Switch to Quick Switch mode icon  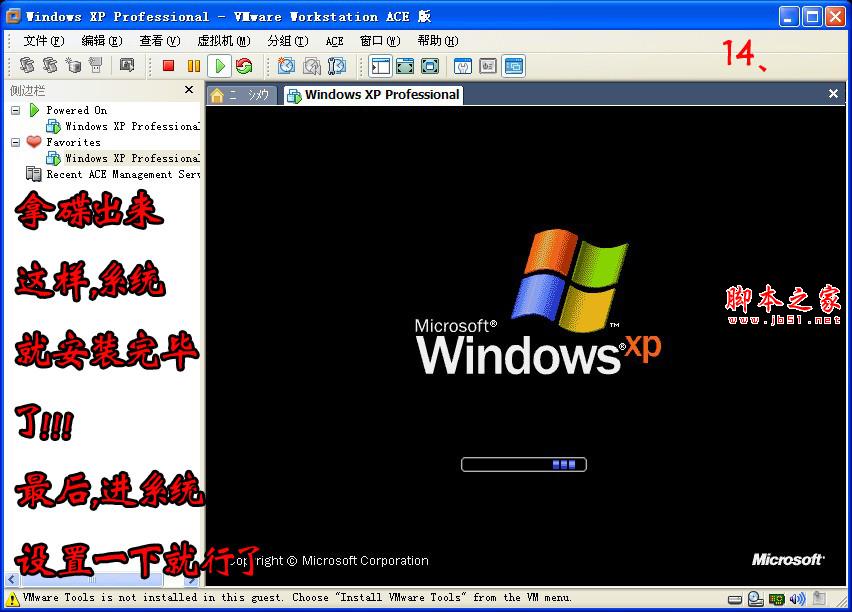coord(405,66)
